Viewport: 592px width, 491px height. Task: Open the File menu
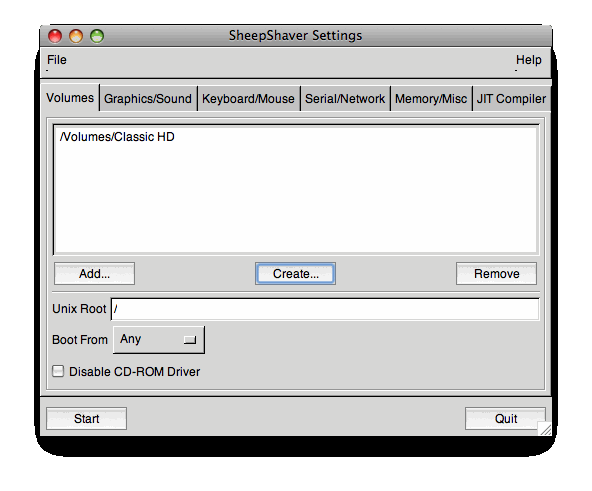[57, 60]
